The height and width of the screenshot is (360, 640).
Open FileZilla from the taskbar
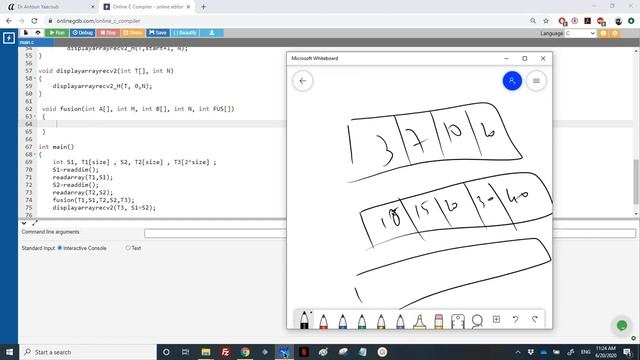(x=225, y=352)
